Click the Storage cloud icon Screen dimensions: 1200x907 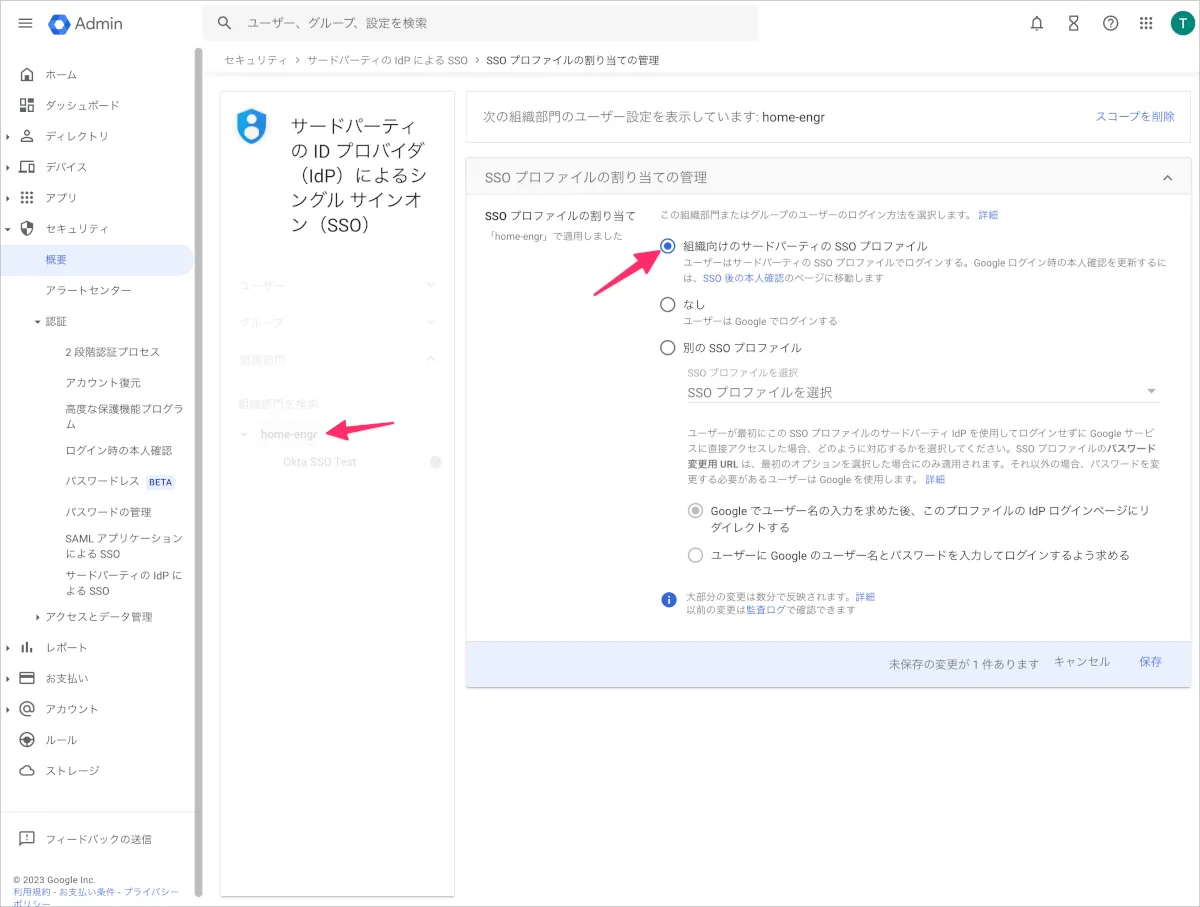27,771
